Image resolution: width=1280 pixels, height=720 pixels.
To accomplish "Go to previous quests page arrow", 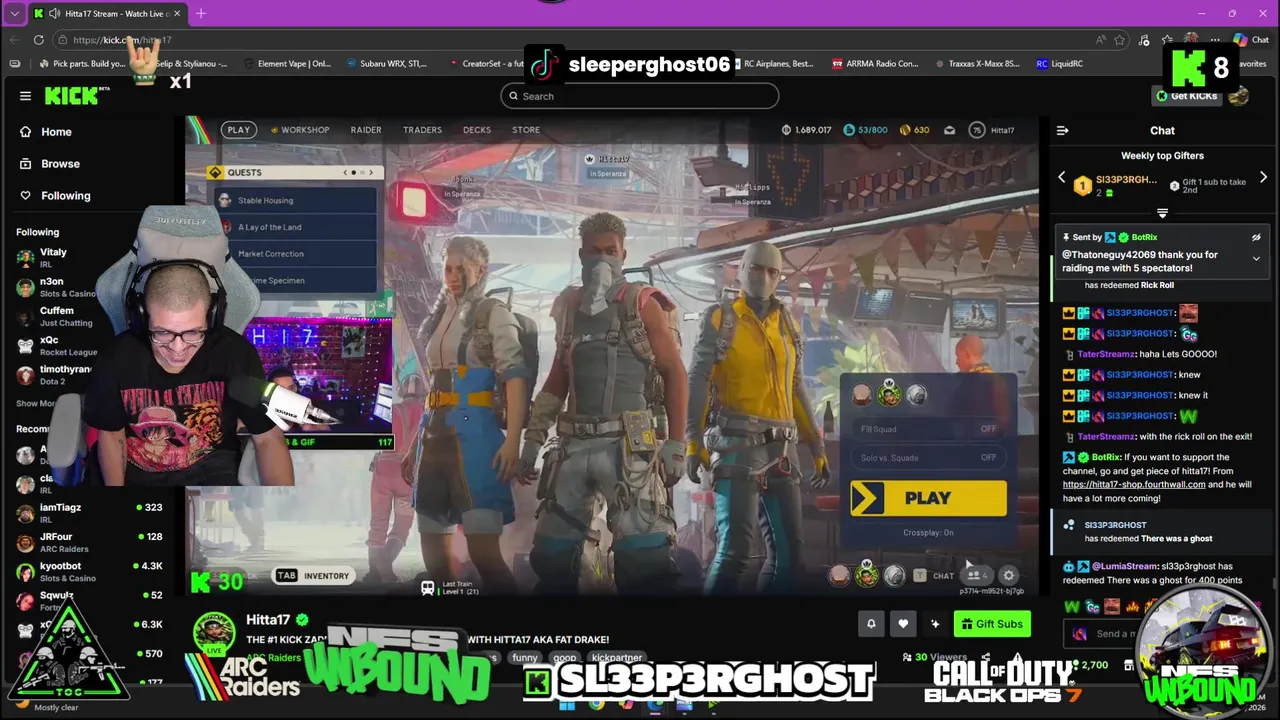I will [x=345, y=173].
